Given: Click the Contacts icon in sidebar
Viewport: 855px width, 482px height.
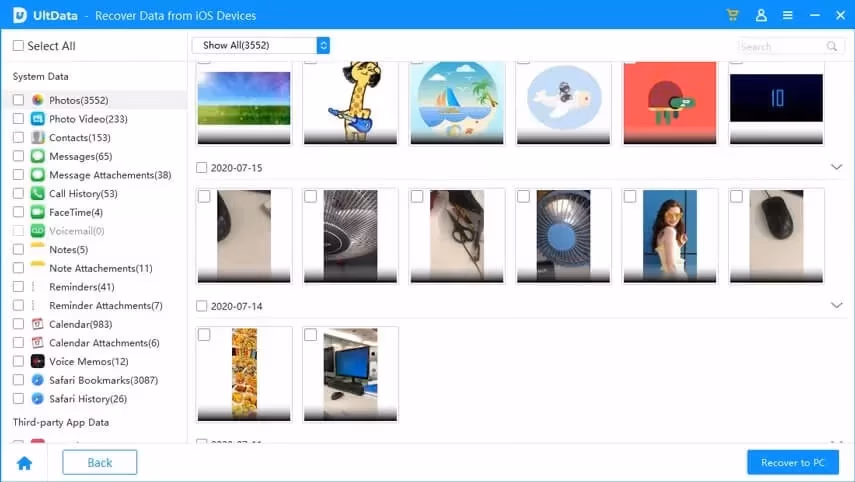Looking at the screenshot, I should (x=38, y=138).
